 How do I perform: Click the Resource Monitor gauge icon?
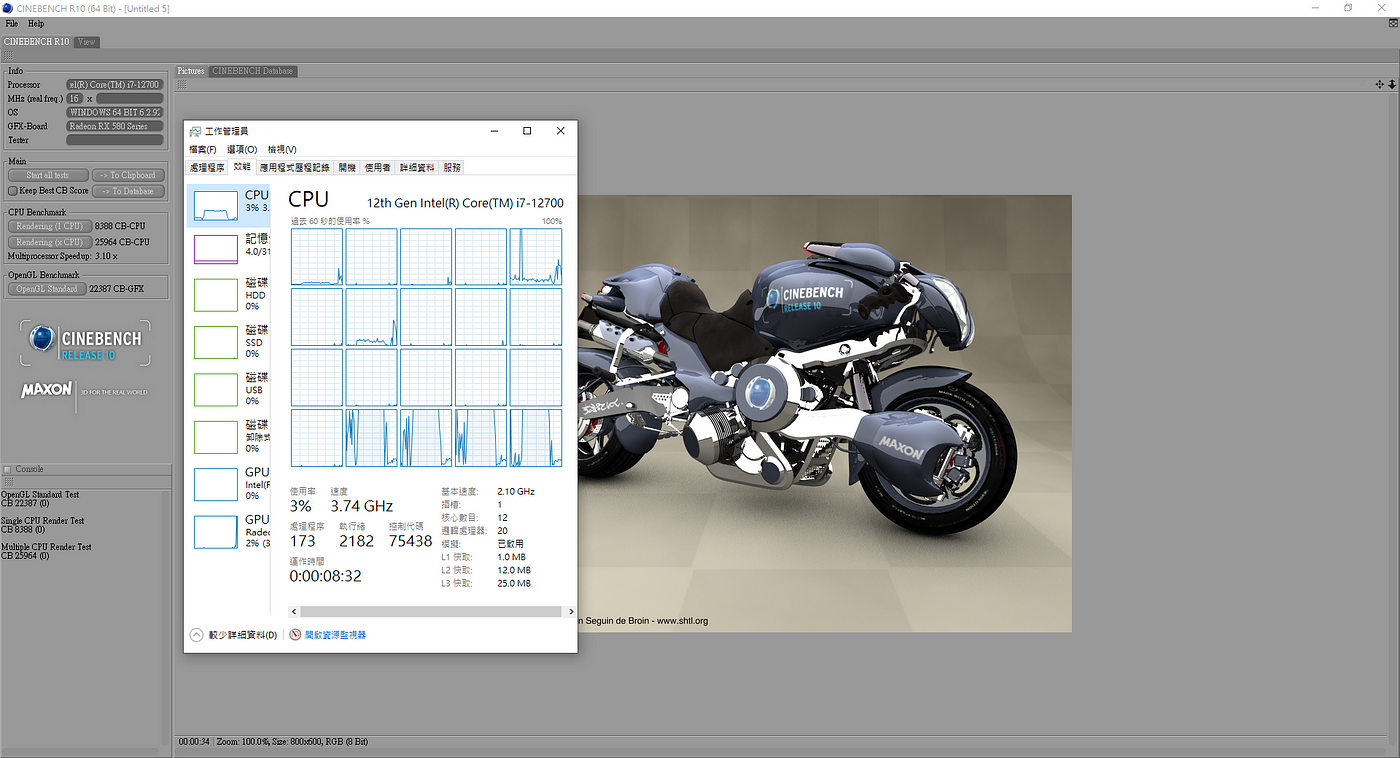pyautogui.click(x=295, y=635)
